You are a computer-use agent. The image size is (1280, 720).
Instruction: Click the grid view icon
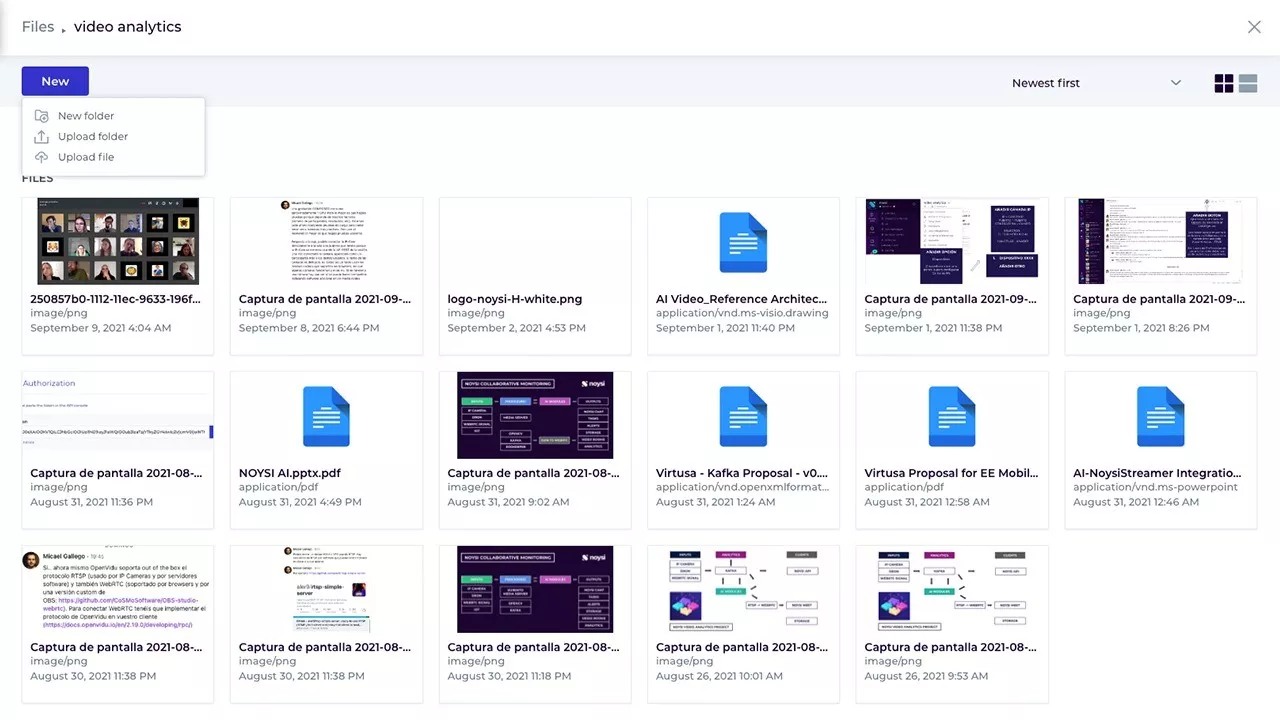(x=1224, y=84)
